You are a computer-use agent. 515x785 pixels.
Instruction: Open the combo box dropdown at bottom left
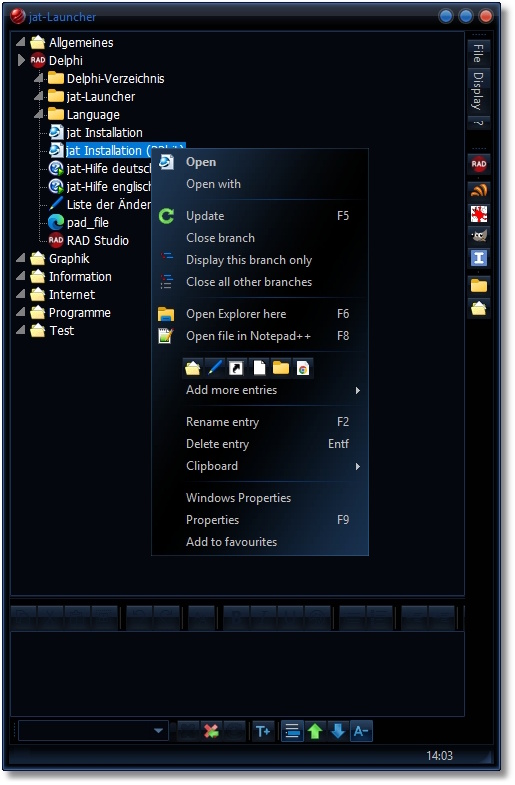click(159, 731)
